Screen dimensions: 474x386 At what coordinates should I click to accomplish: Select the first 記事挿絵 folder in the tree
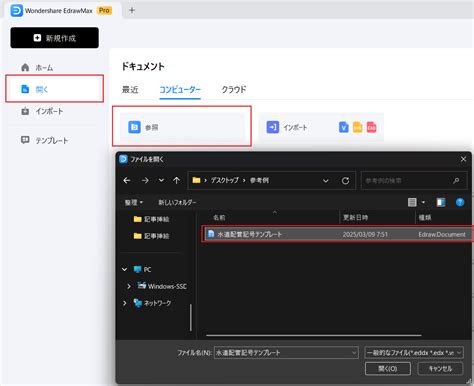pyautogui.click(x=151, y=219)
